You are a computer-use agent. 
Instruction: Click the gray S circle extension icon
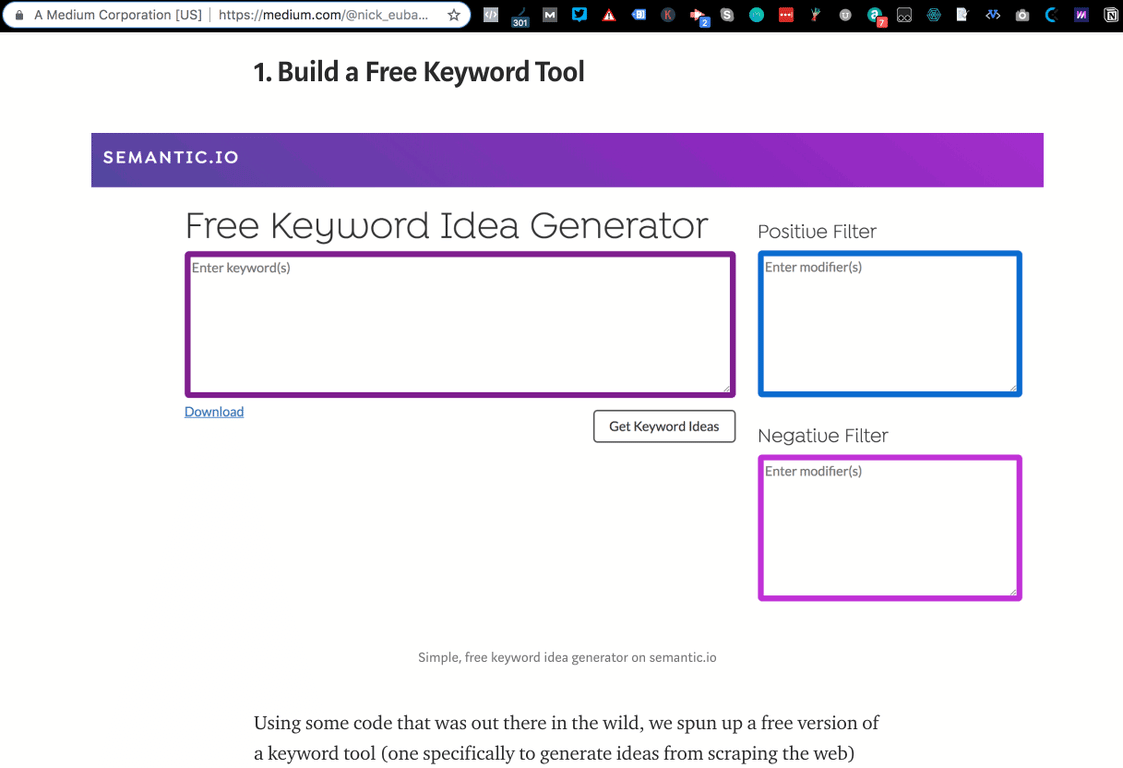tap(727, 15)
